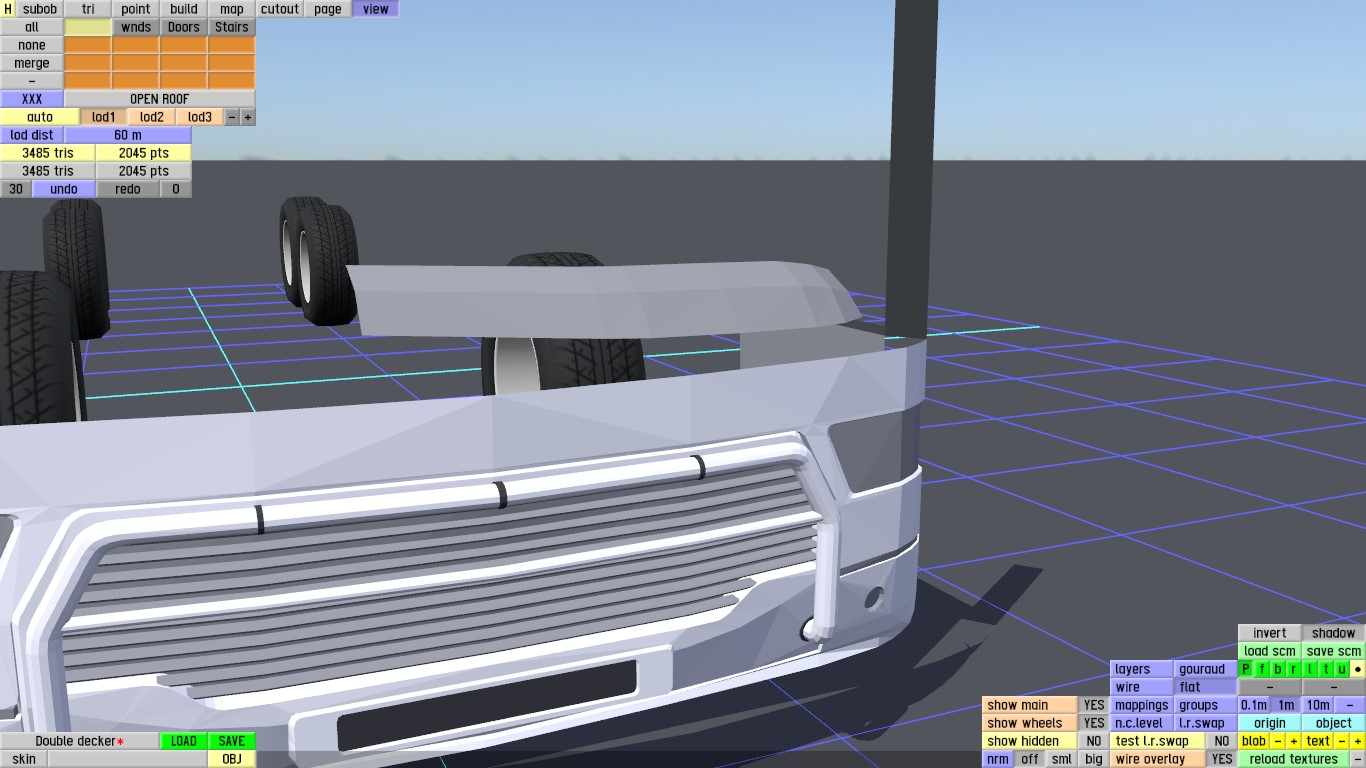Click the empty skin name field
Image resolution: width=1366 pixels, height=768 pixels.
(x=128, y=759)
